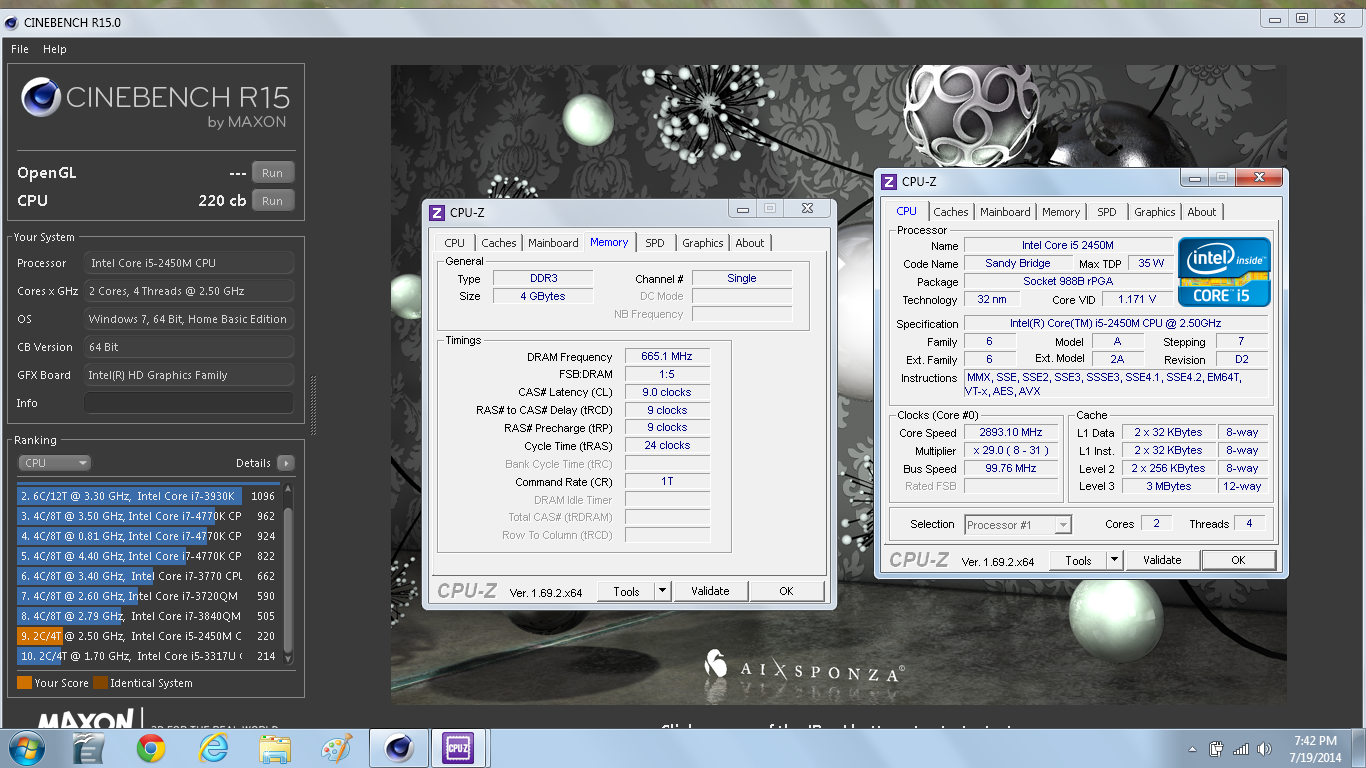Switch to Mainboard tab in Memory CPU-Z window

click(553, 243)
